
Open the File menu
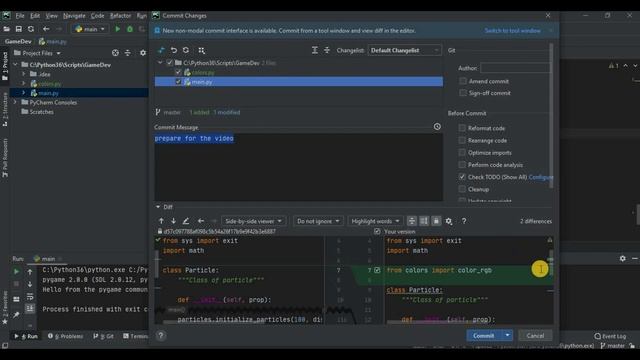[20, 16]
